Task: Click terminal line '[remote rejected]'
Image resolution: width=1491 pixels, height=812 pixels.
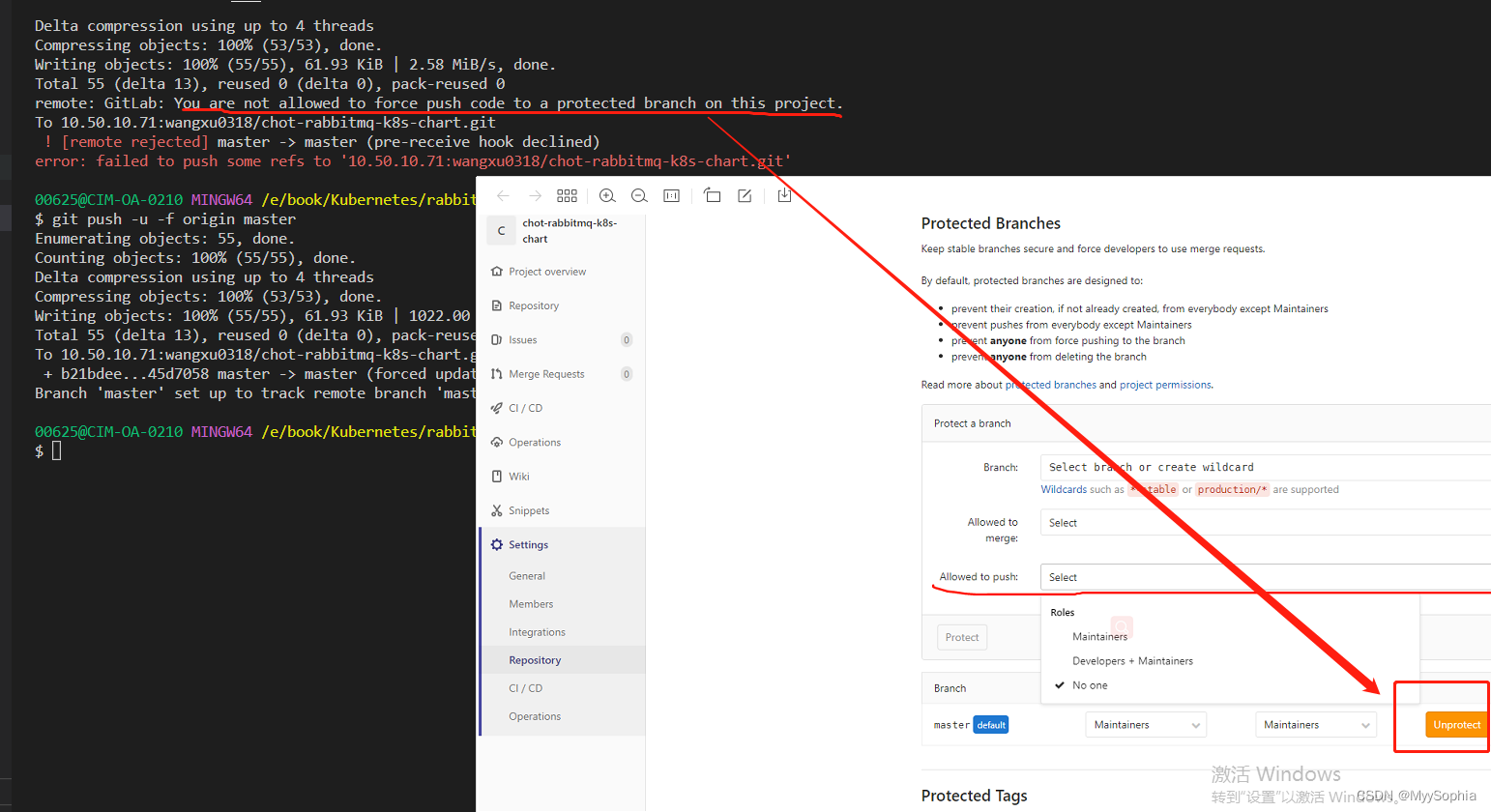Action: point(134,142)
